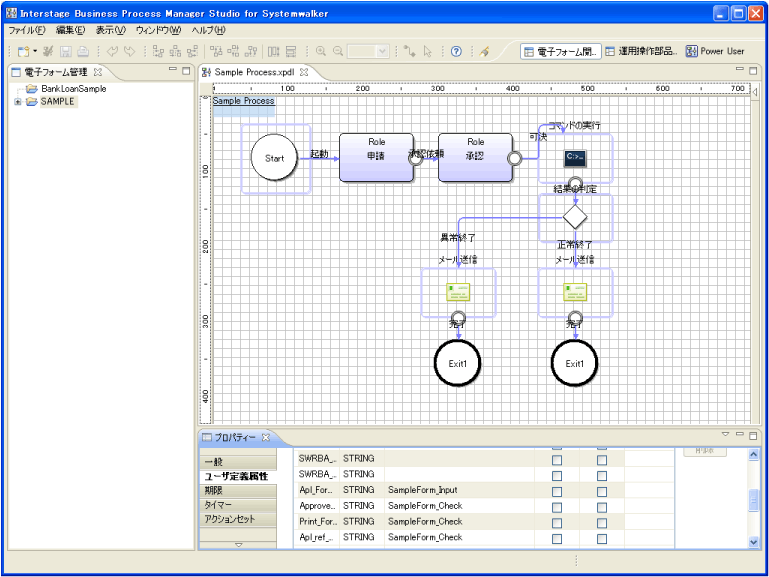
Task: Open the ウィンドウ(W) menu
Action: click(158, 30)
